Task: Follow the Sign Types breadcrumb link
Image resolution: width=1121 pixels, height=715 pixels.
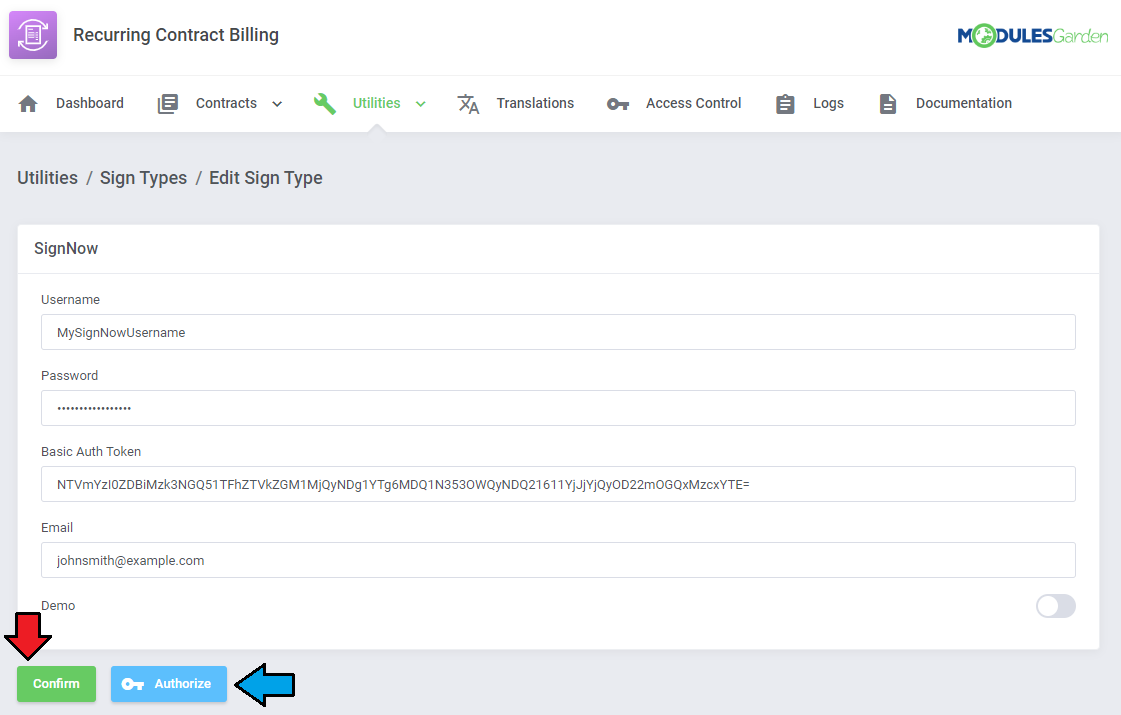Action: (x=143, y=178)
